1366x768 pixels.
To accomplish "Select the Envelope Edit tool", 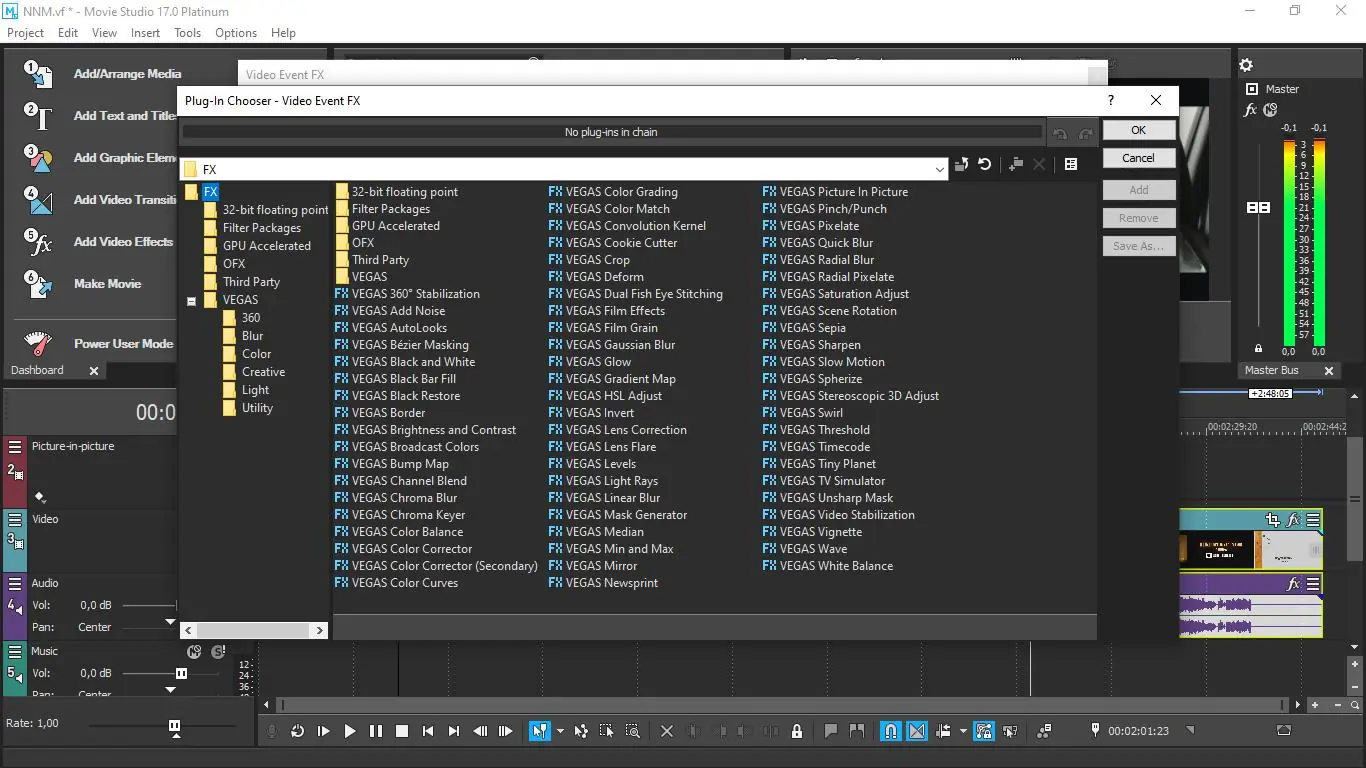I will 581,731.
